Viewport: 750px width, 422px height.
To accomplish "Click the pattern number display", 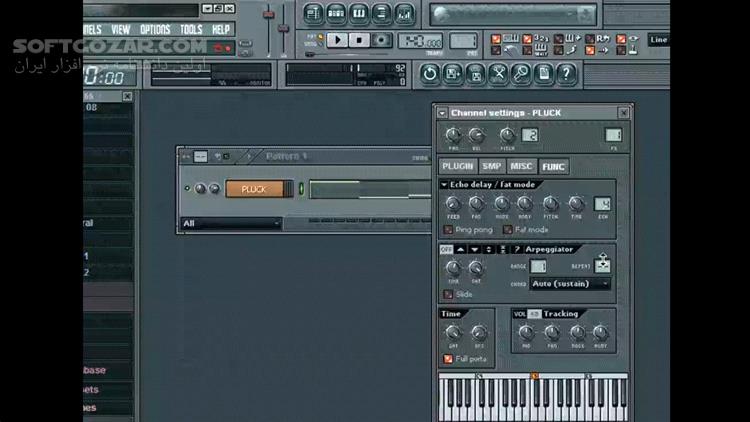I will pyautogui.click(x=463, y=41).
